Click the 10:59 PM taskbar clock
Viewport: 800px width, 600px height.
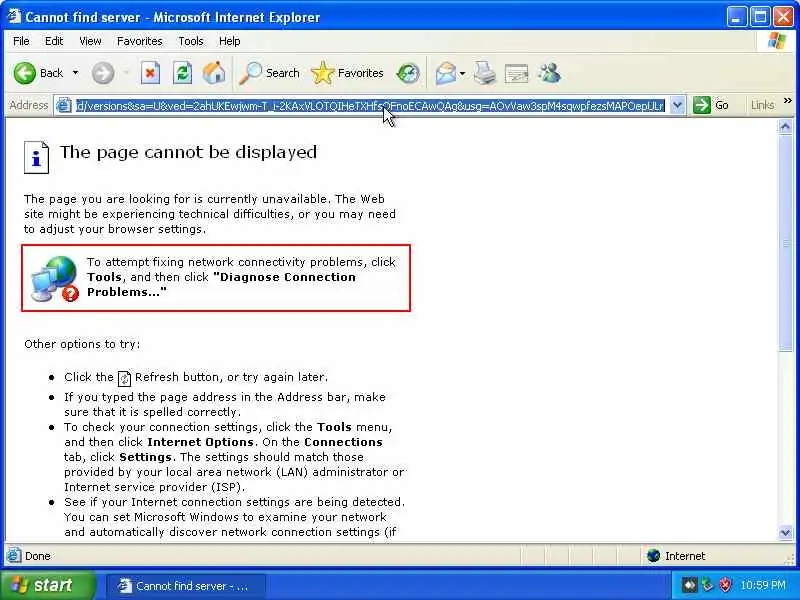pos(763,585)
